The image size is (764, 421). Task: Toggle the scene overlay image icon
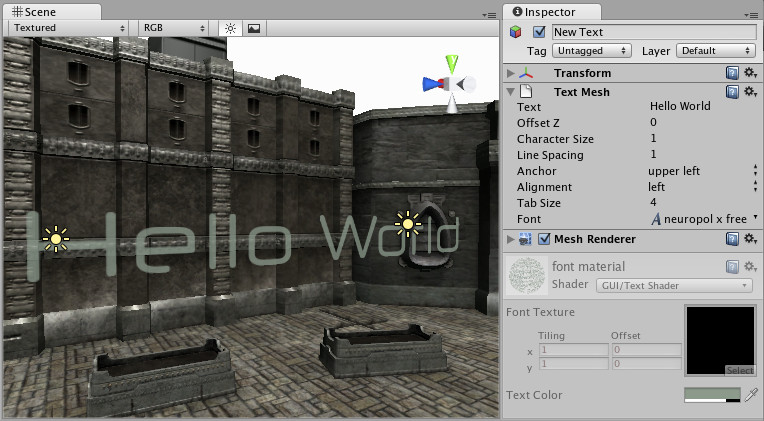tap(254, 28)
